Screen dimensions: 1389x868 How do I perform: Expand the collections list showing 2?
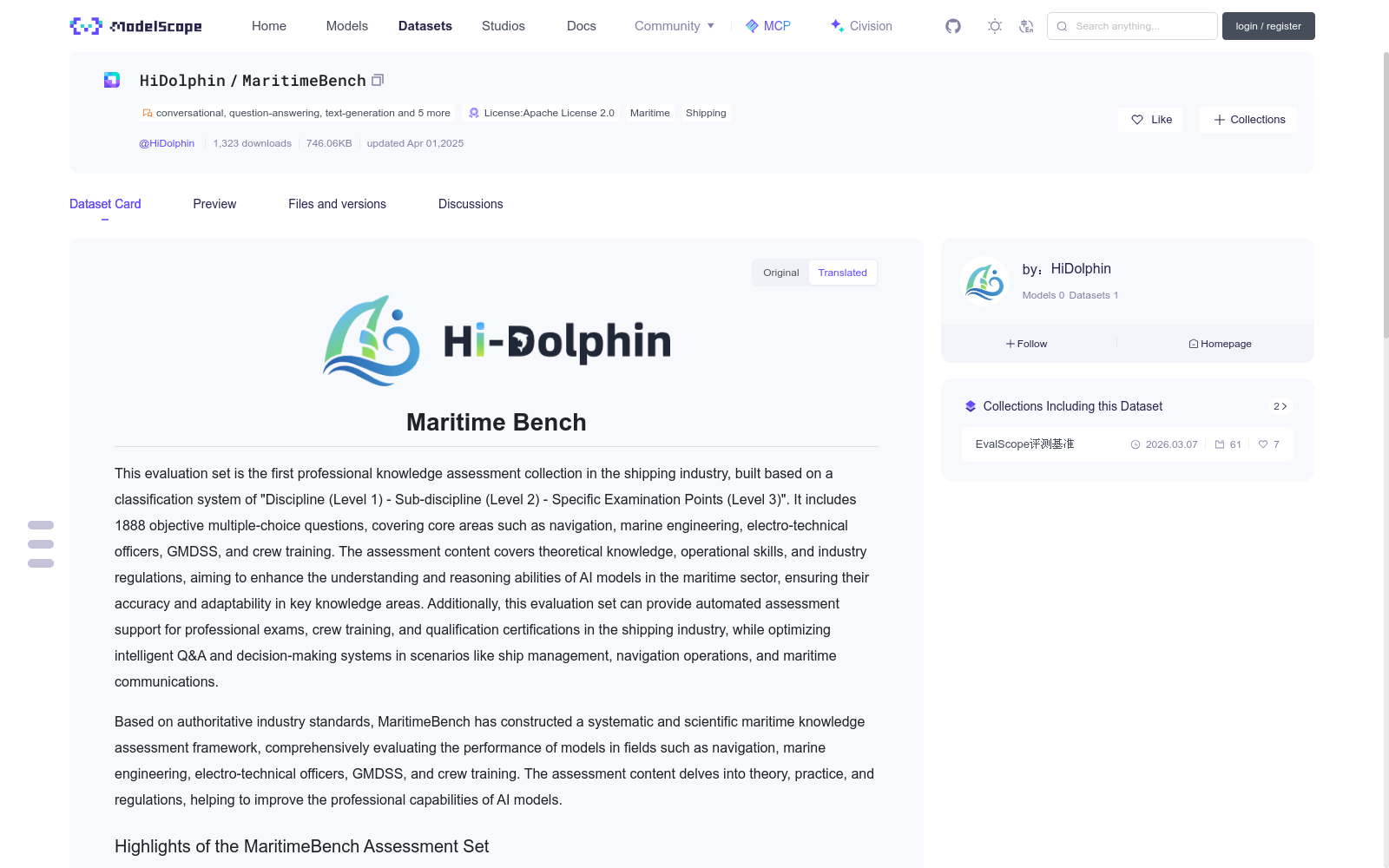tap(1280, 406)
